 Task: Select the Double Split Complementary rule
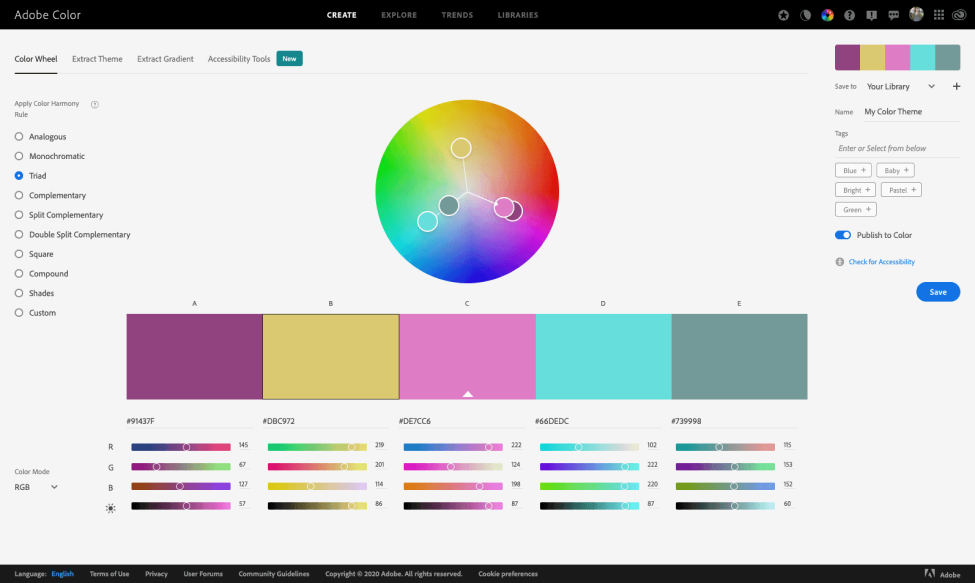pos(73,234)
